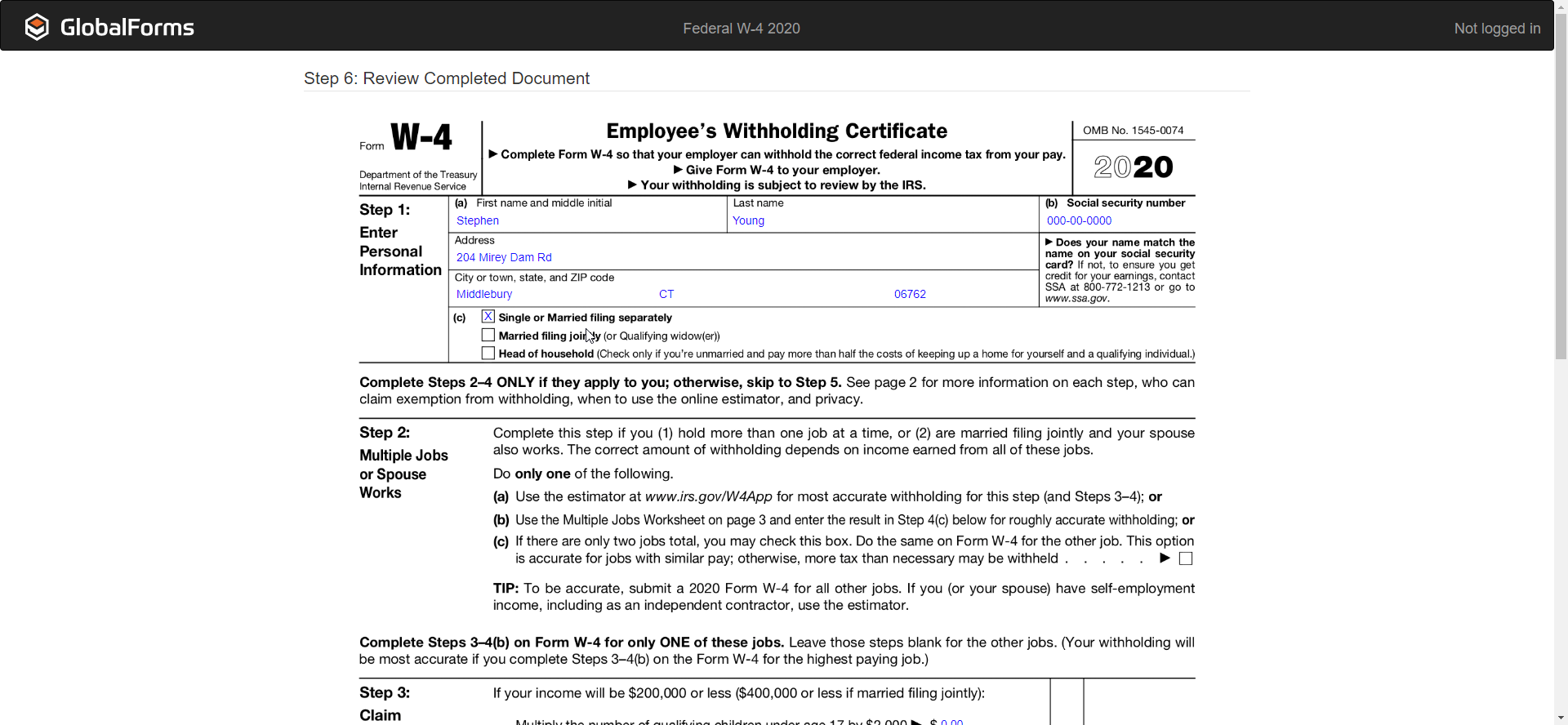Click the city field showing Middlebury

[x=484, y=294]
